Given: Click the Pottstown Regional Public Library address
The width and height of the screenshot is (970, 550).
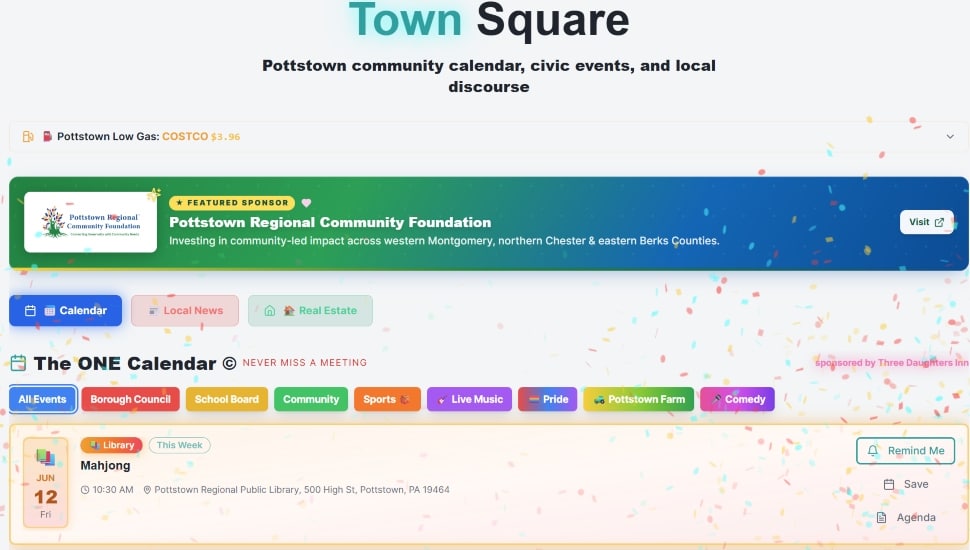Looking at the screenshot, I should 302,489.
